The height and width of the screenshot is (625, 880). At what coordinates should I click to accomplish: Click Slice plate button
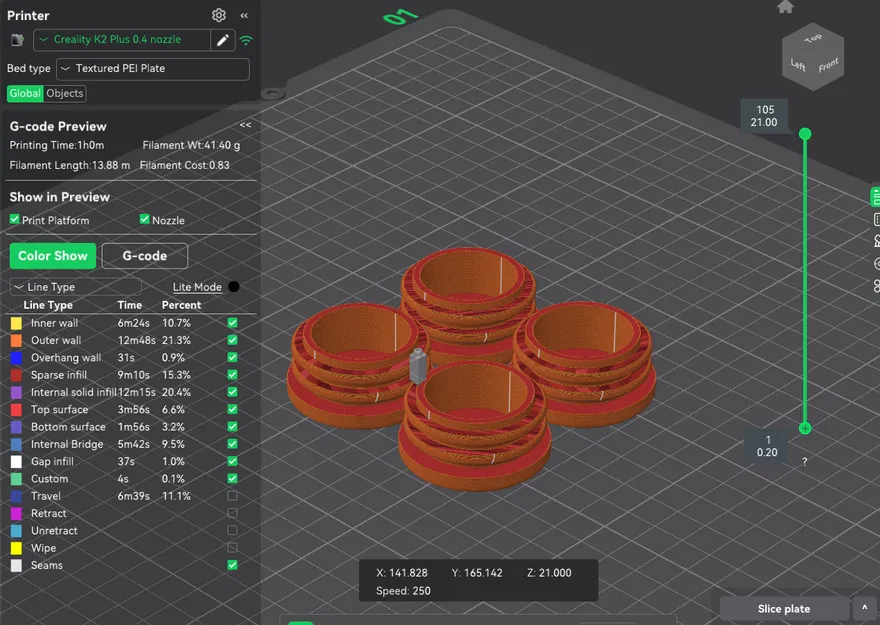784,609
